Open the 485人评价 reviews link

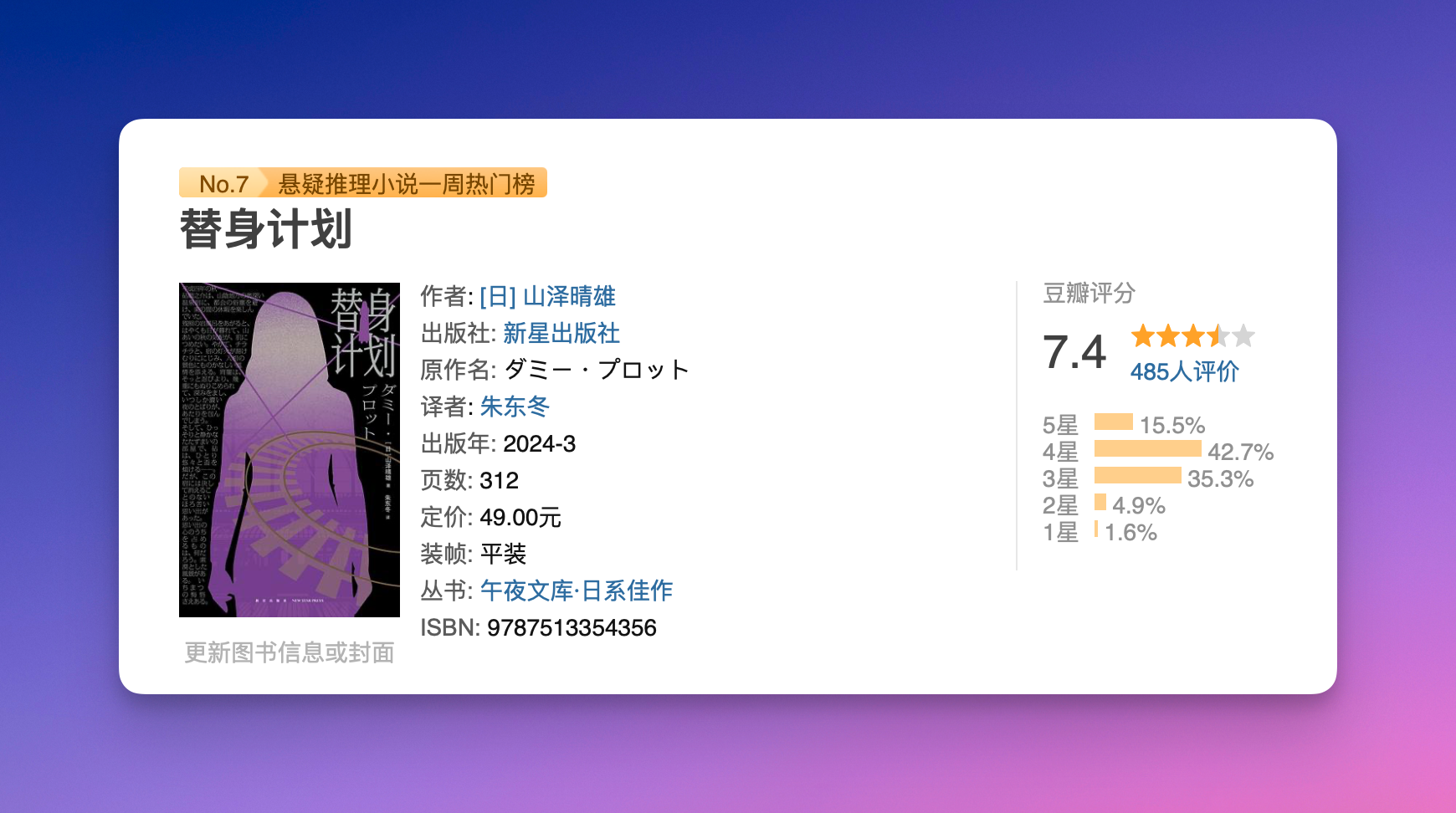1185,371
